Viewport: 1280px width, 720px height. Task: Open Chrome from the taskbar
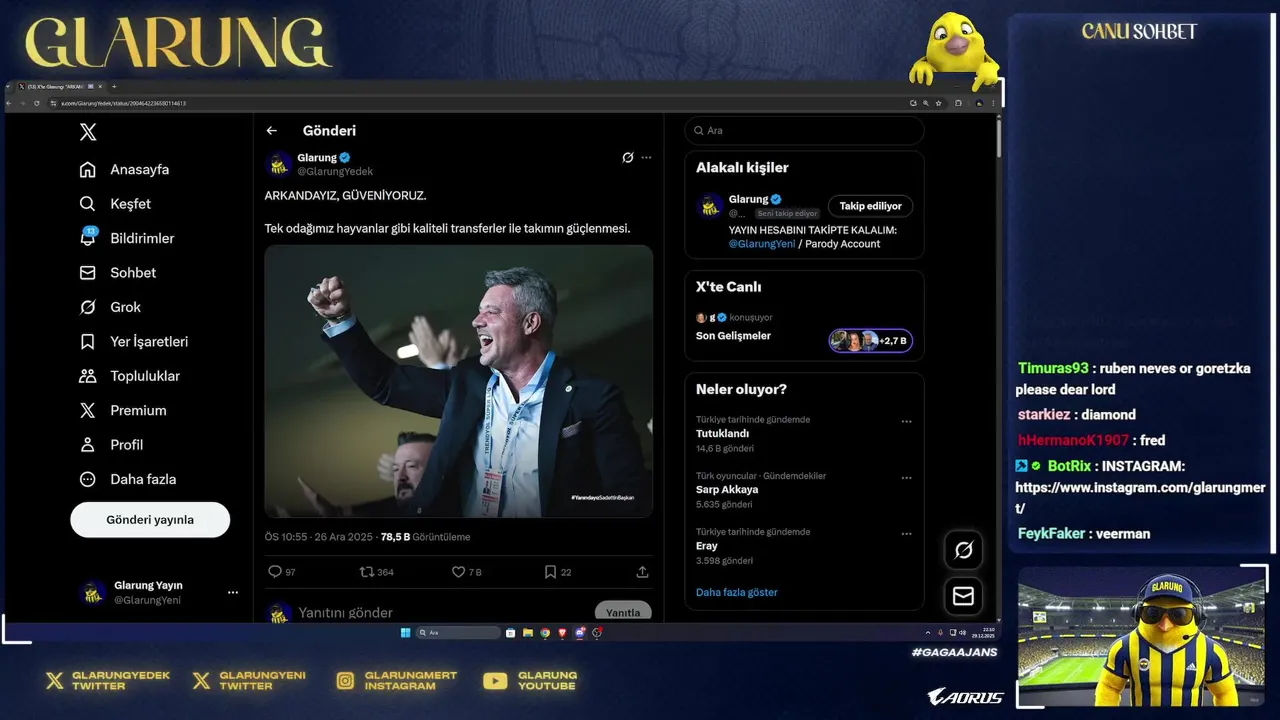click(545, 633)
